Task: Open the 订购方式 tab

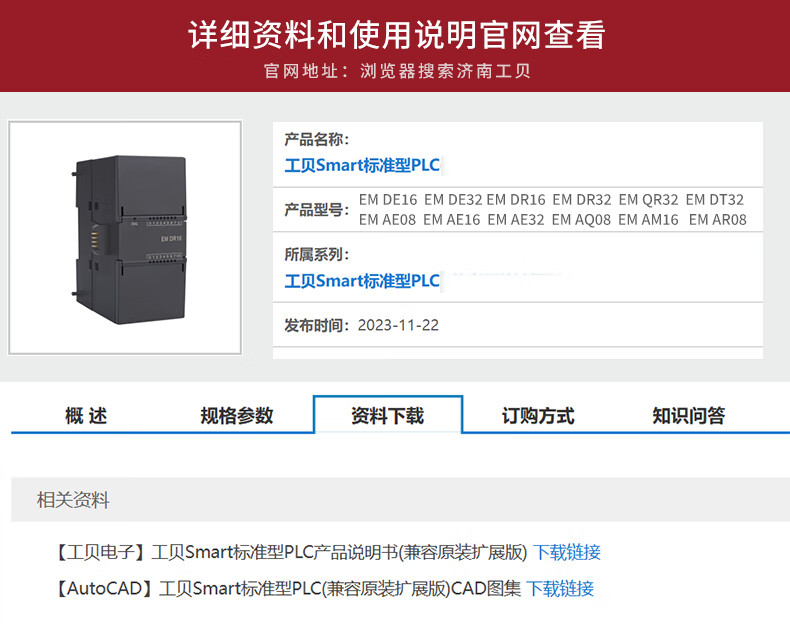Action: pos(538,416)
